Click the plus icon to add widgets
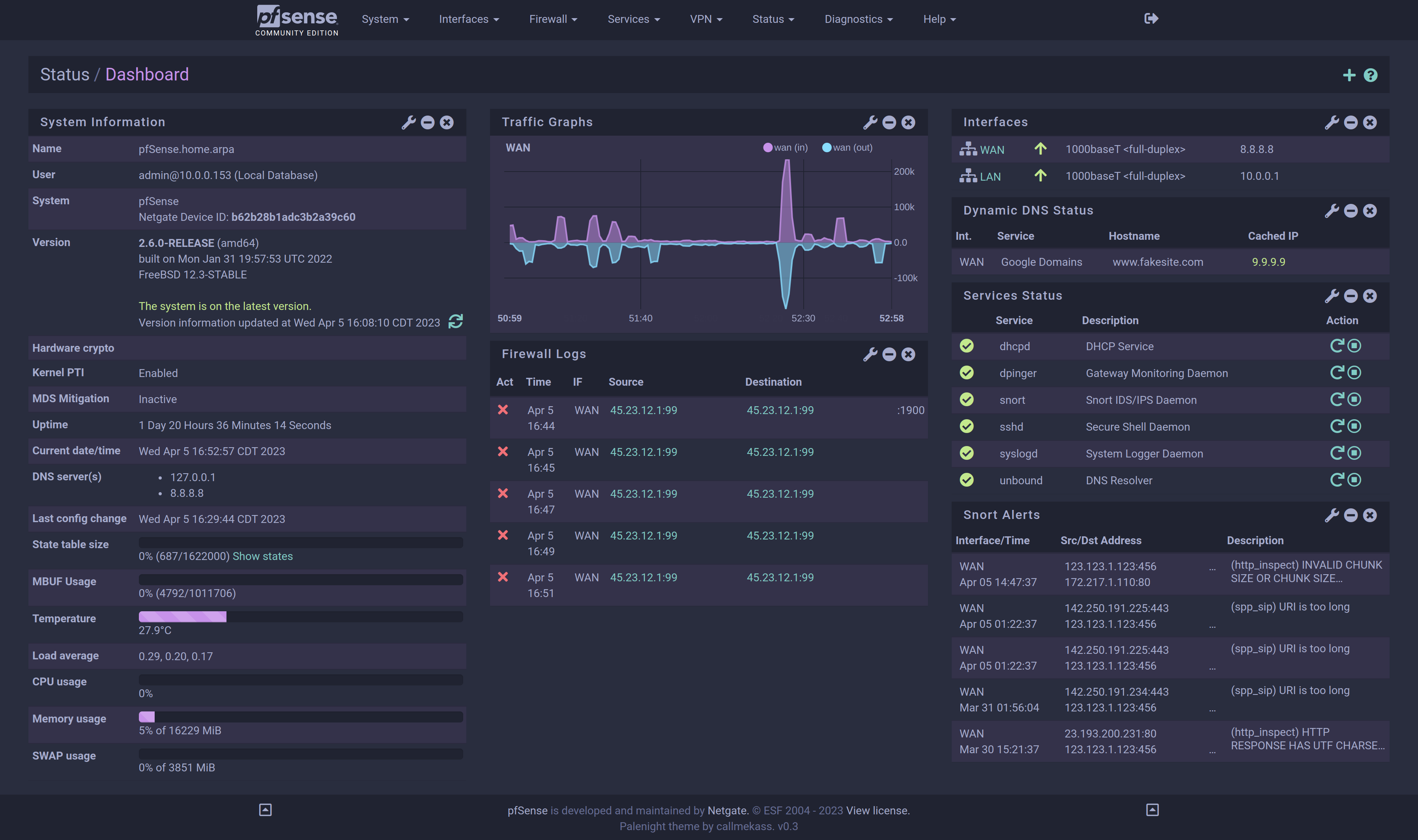This screenshot has width=1418, height=840. (x=1349, y=75)
